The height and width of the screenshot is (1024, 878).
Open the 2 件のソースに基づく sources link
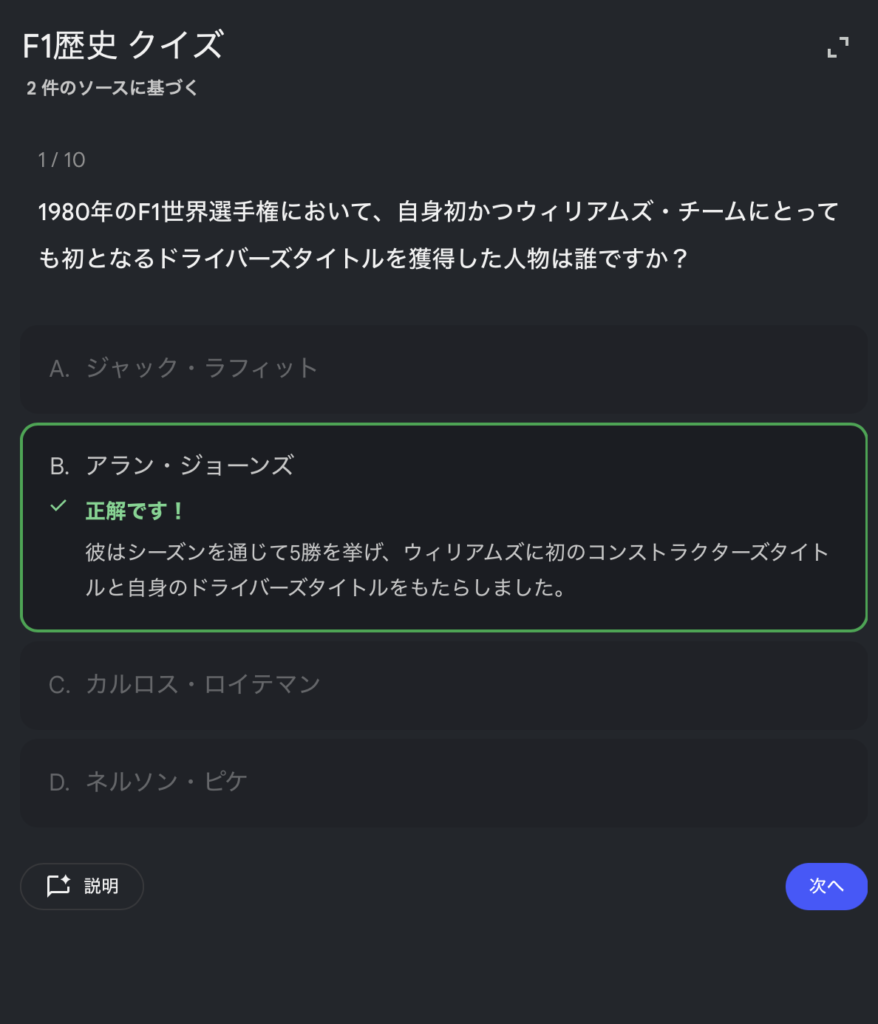click(x=112, y=88)
